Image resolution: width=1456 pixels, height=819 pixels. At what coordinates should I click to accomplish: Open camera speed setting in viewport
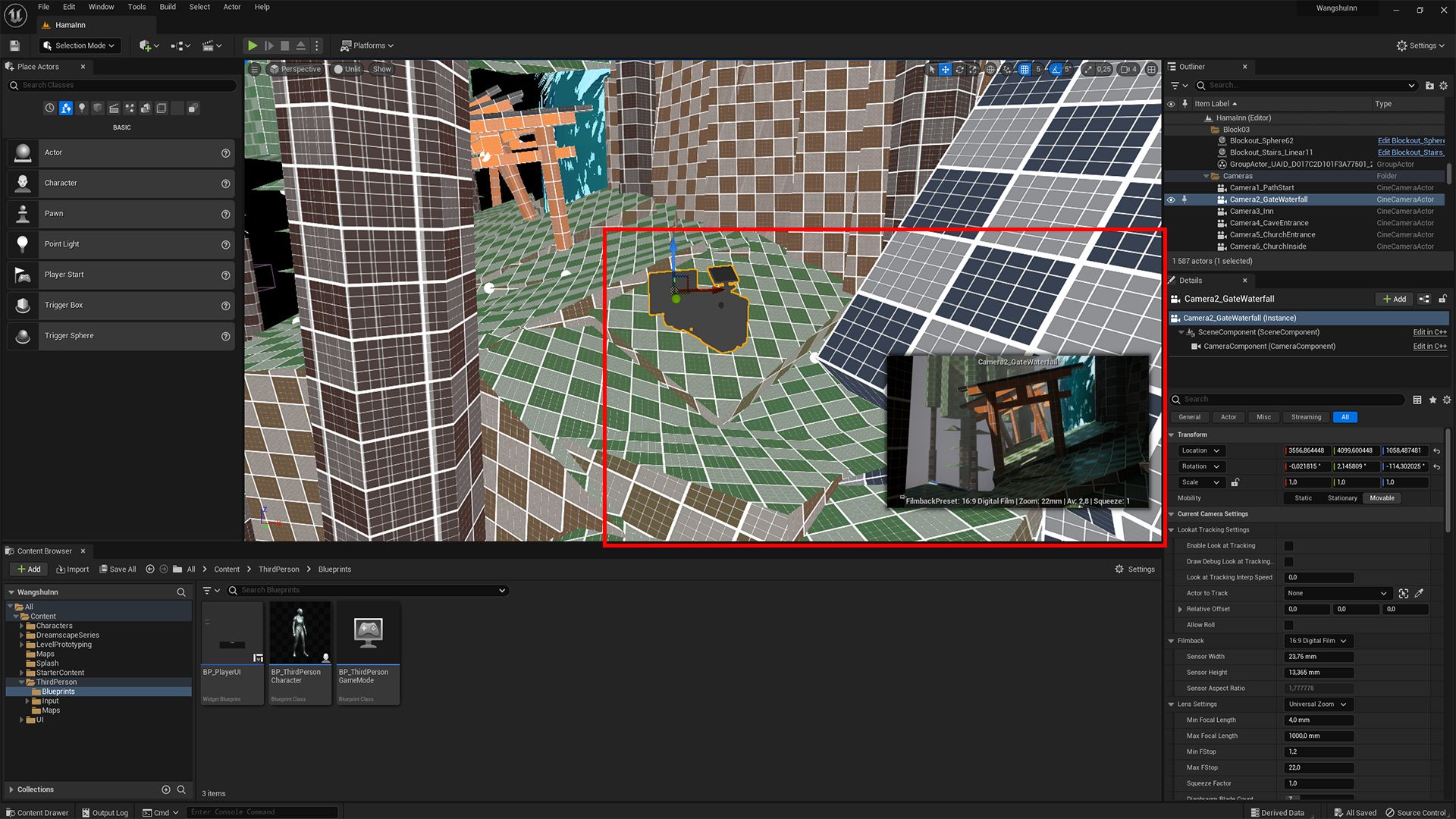pyautogui.click(x=1128, y=69)
